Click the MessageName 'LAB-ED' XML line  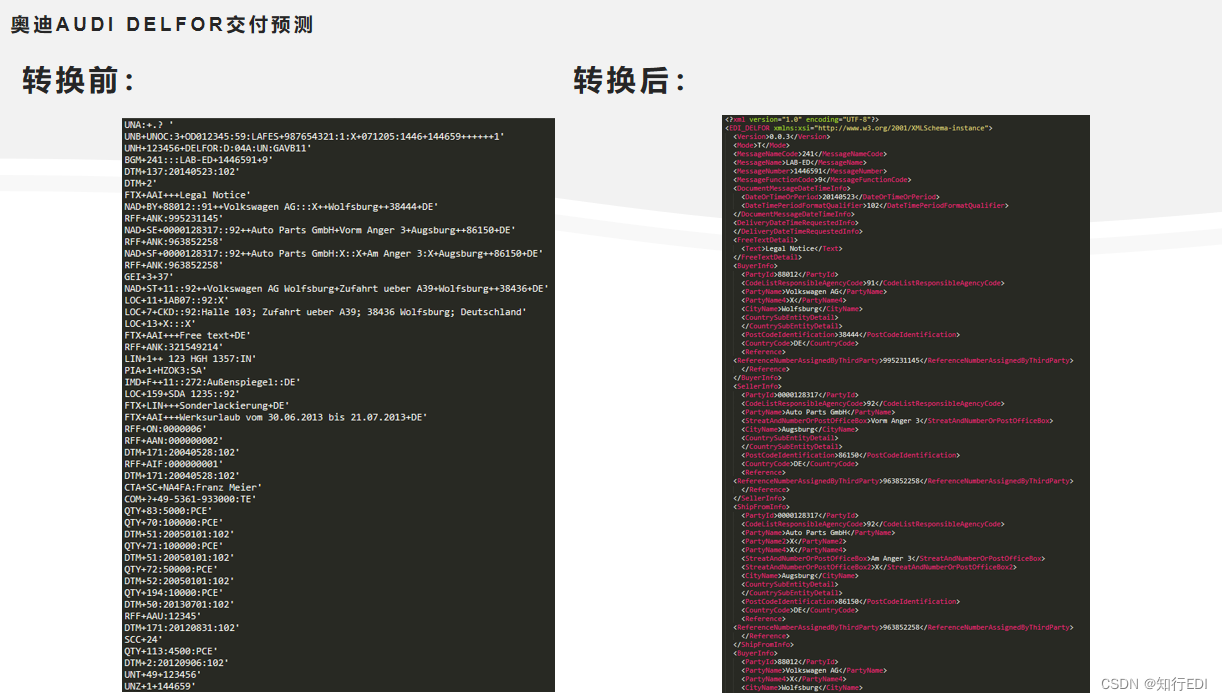click(800, 162)
